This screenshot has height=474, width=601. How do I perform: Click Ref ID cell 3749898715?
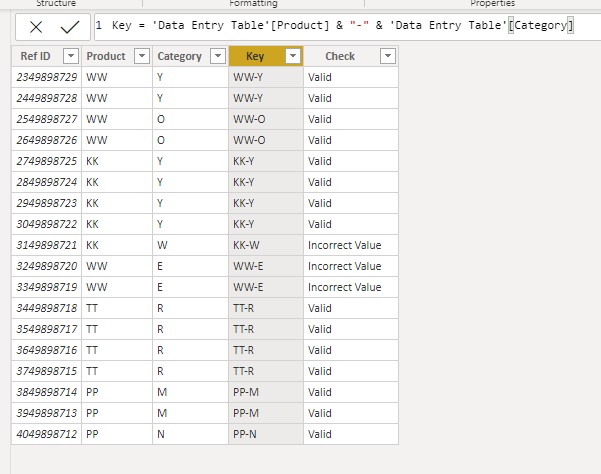[x=46, y=371]
